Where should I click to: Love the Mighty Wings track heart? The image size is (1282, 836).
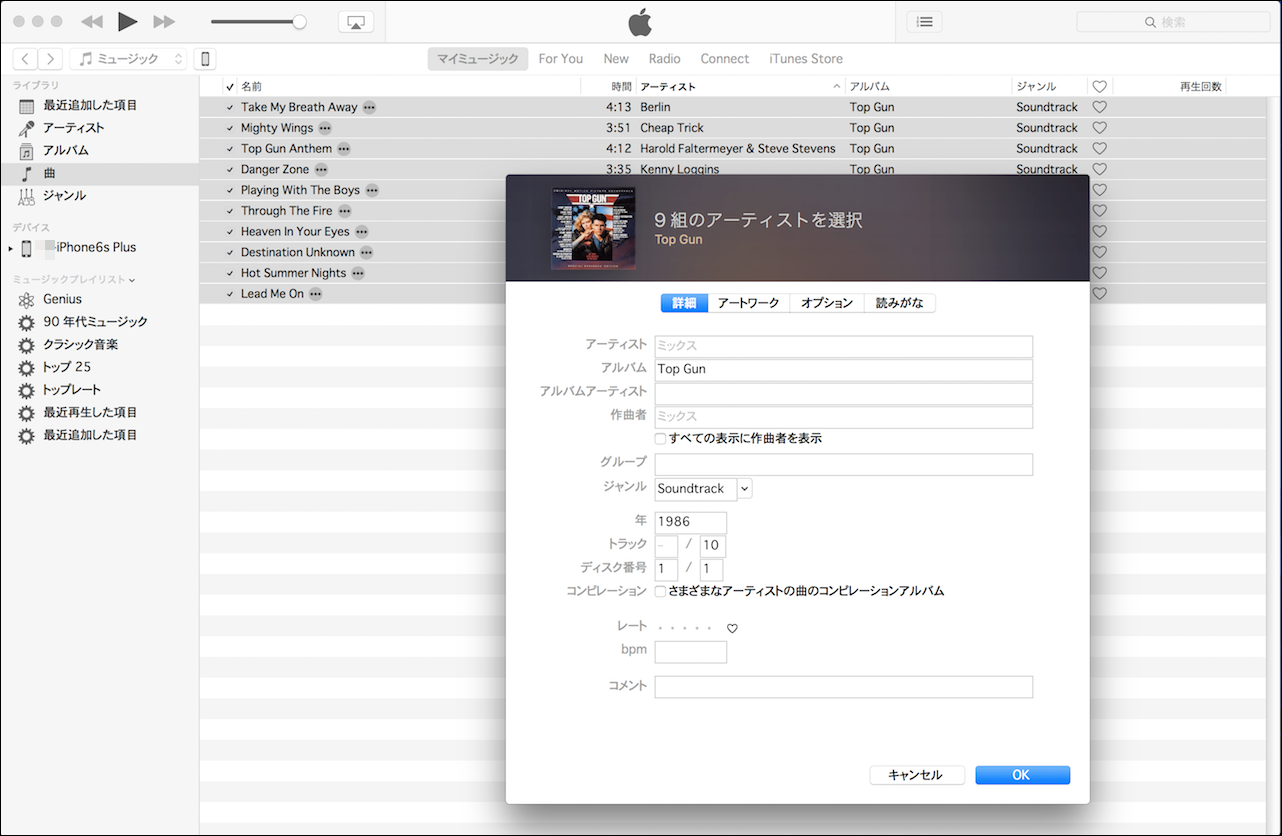pos(1099,128)
